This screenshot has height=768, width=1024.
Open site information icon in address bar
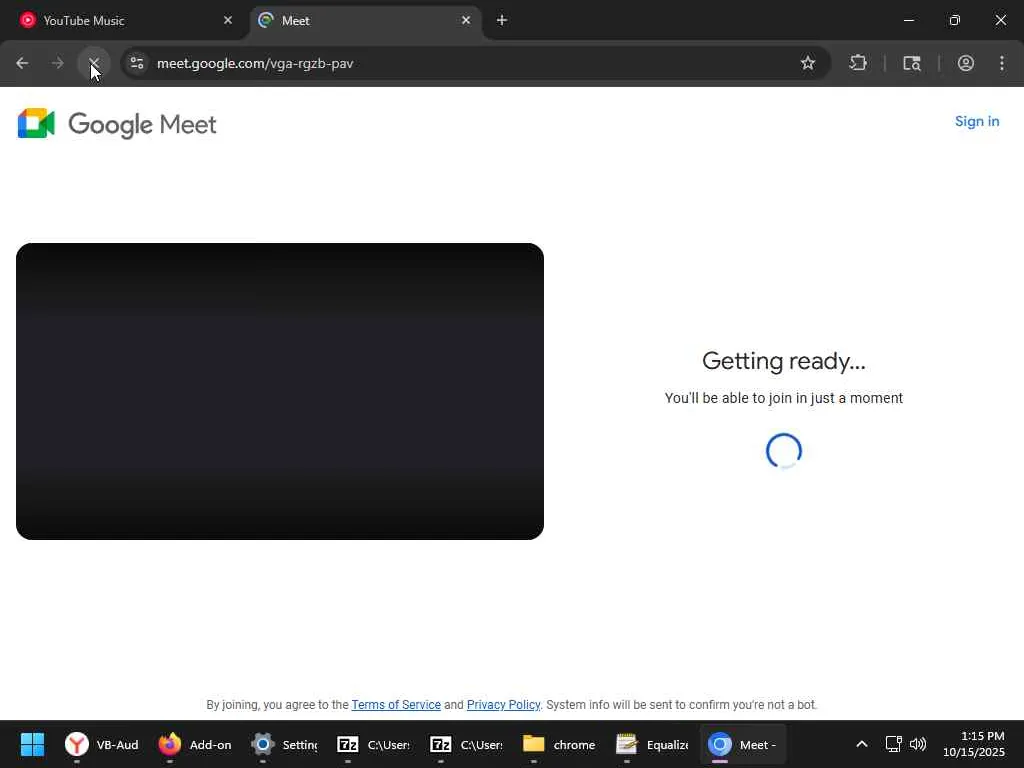pyautogui.click(x=137, y=63)
